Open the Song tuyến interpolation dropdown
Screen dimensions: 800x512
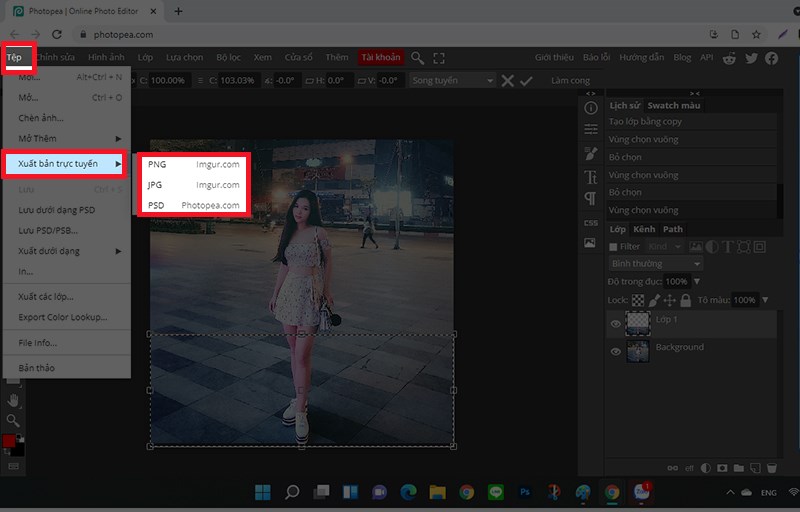[x=452, y=81]
